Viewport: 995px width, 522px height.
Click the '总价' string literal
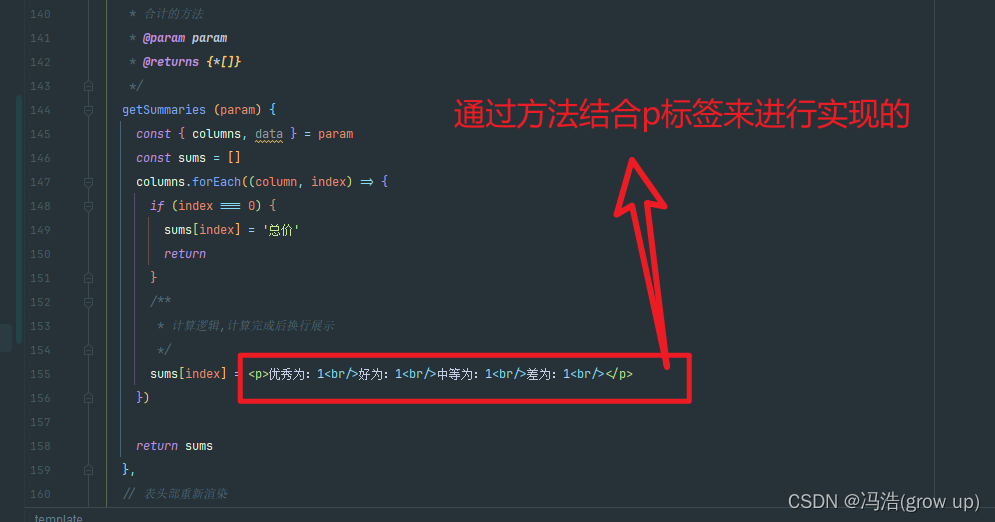[280, 230]
